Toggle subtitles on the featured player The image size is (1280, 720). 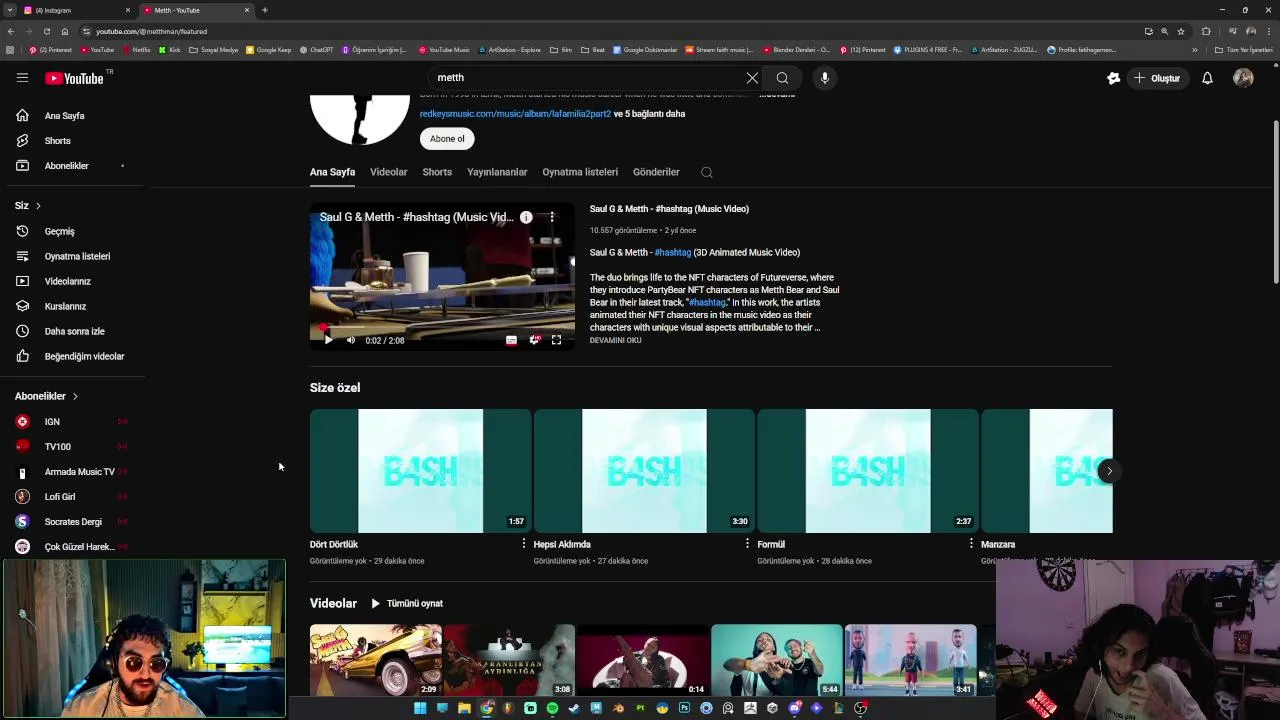click(511, 340)
